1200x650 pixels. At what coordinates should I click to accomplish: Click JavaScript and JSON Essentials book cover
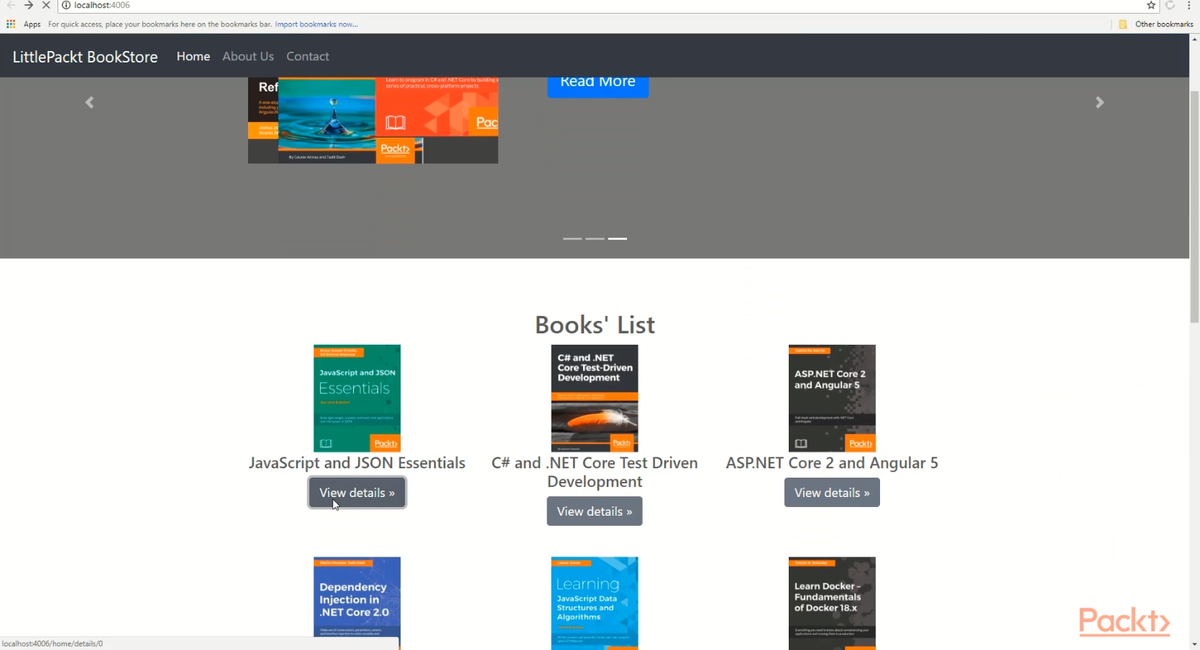coord(357,398)
